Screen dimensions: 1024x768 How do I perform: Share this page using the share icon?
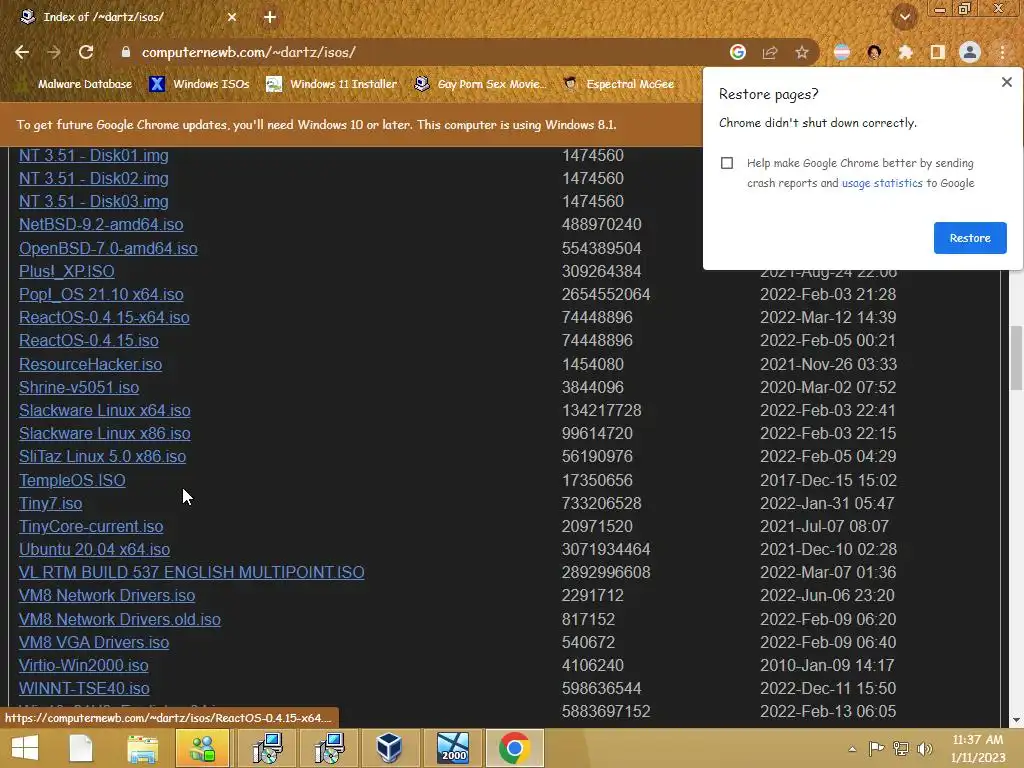(x=770, y=52)
